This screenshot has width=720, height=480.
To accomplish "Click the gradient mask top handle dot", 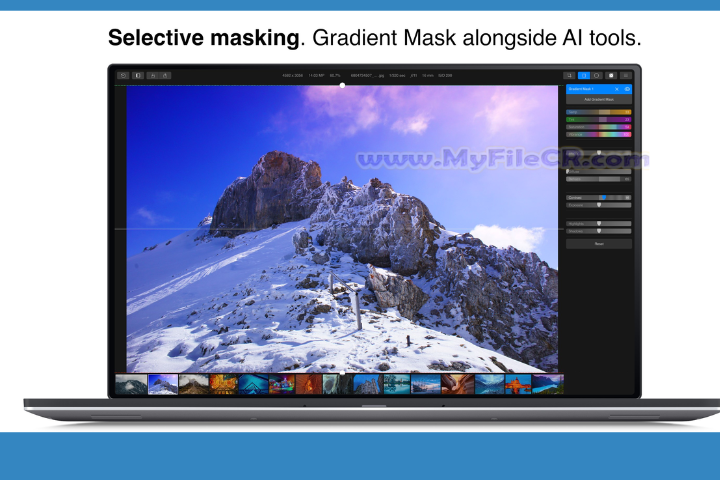I will coord(342,85).
